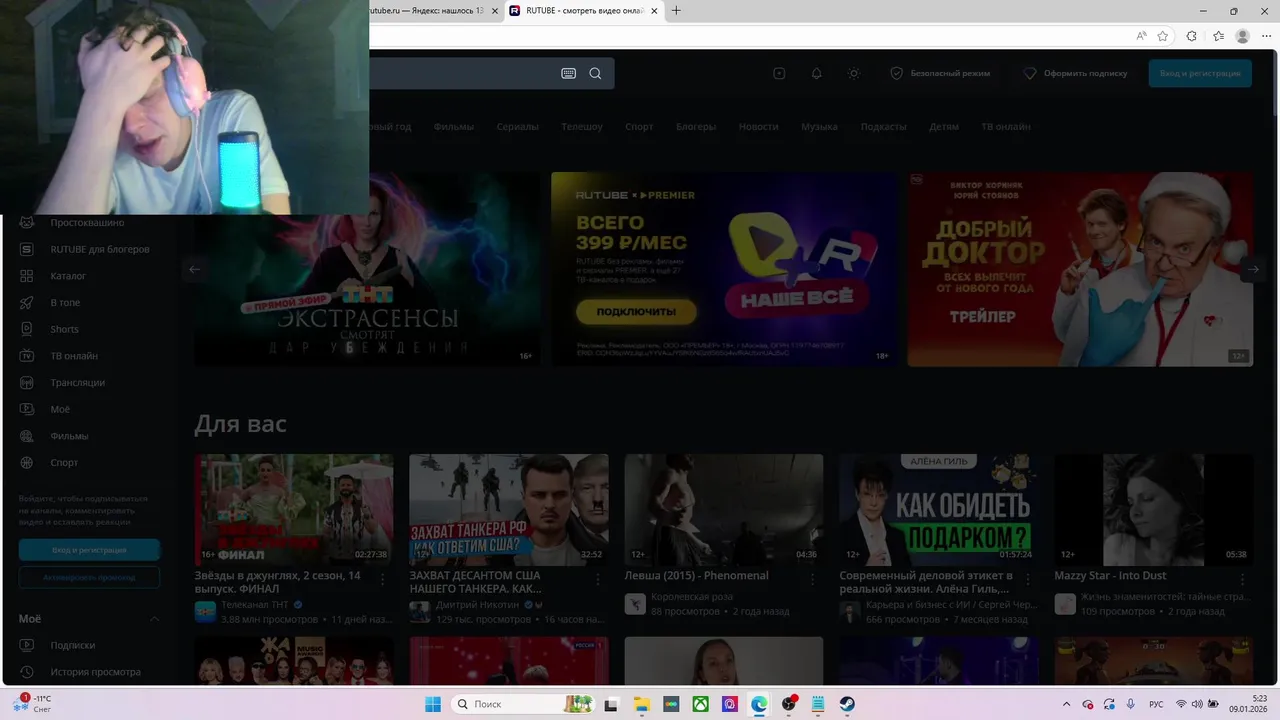Open the notifications bell
1280x720 pixels.
[x=816, y=73]
